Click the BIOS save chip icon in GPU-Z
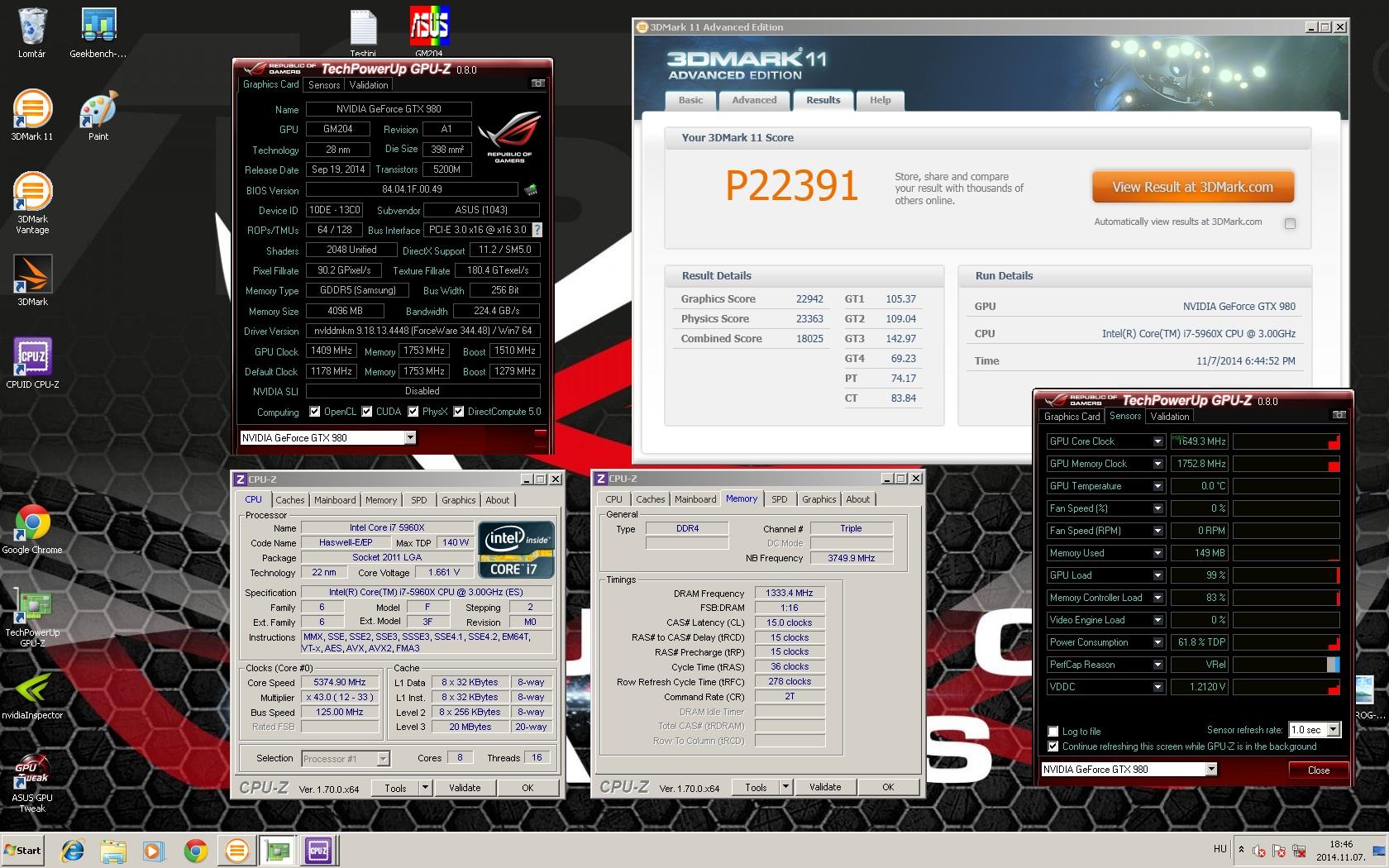 tap(531, 190)
